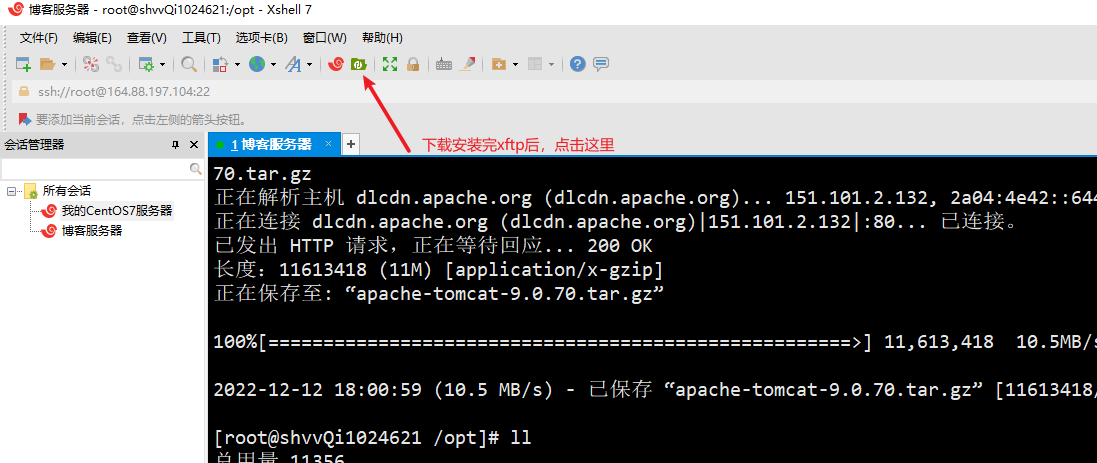Click the Reconnect chain-link icon
The height and width of the screenshot is (463, 1097).
[114, 64]
